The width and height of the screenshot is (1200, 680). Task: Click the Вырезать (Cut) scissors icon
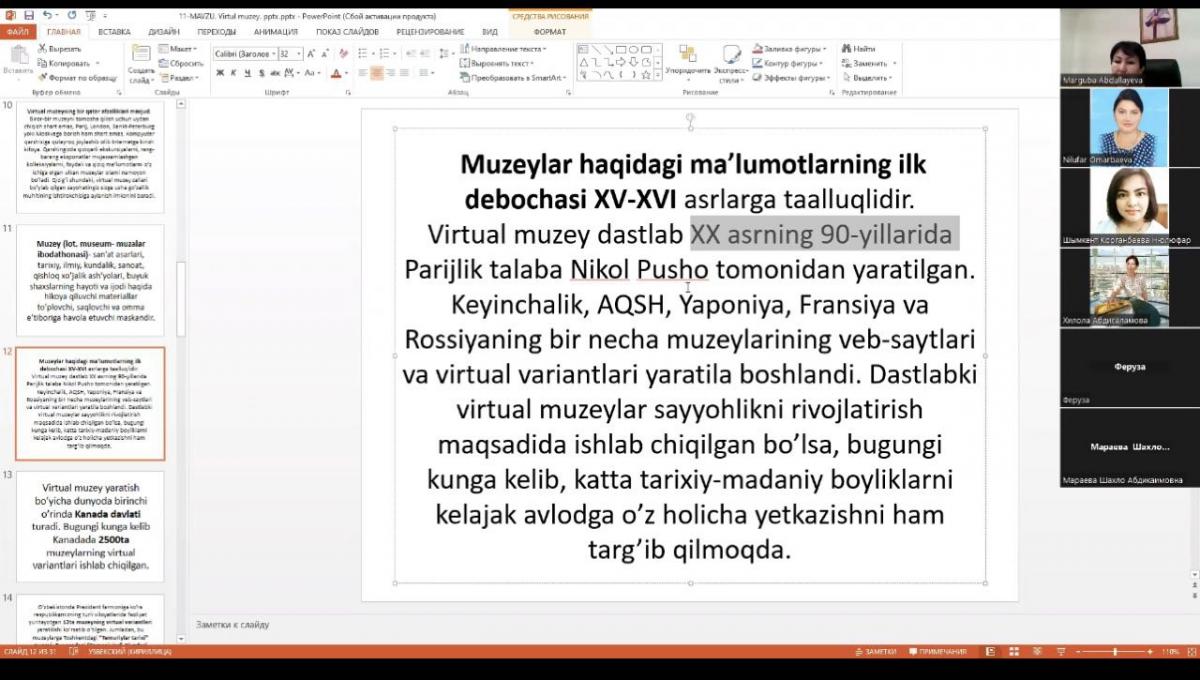(x=42, y=48)
